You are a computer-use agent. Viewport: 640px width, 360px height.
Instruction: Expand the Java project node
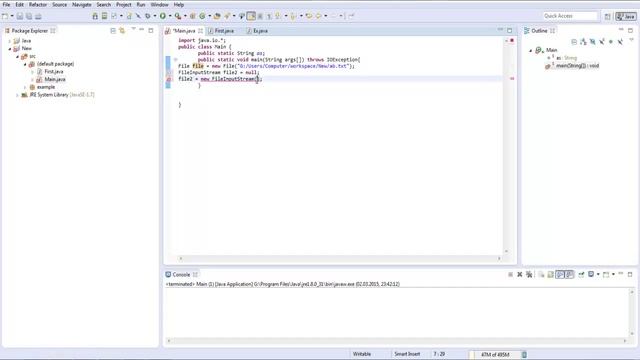click(x=10, y=41)
